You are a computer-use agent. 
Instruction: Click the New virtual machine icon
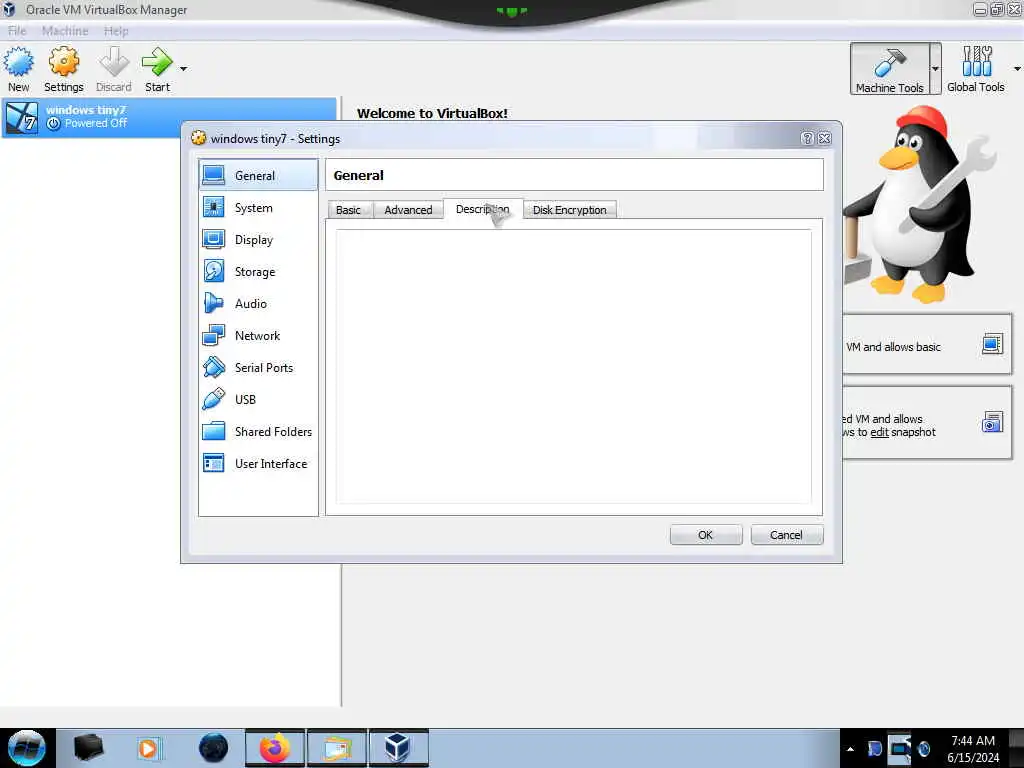[18, 69]
